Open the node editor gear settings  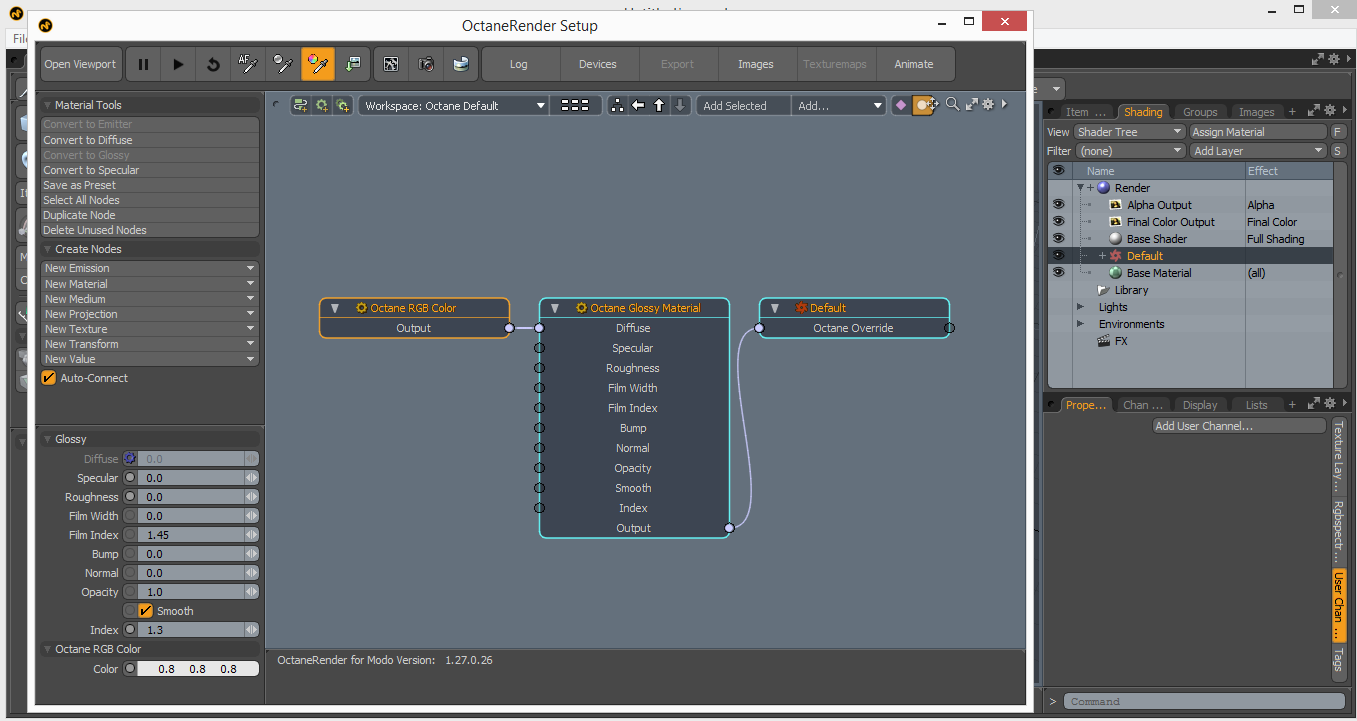(x=988, y=104)
